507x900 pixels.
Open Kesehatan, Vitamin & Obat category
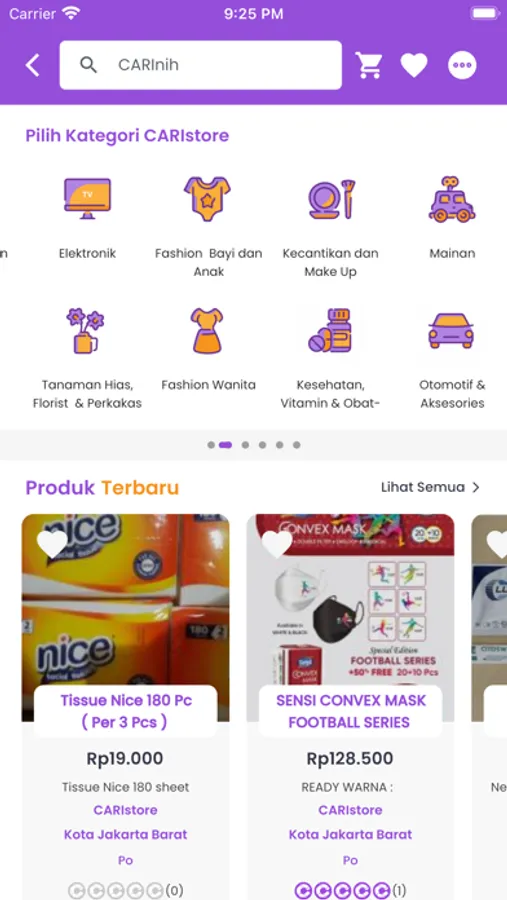click(x=330, y=331)
